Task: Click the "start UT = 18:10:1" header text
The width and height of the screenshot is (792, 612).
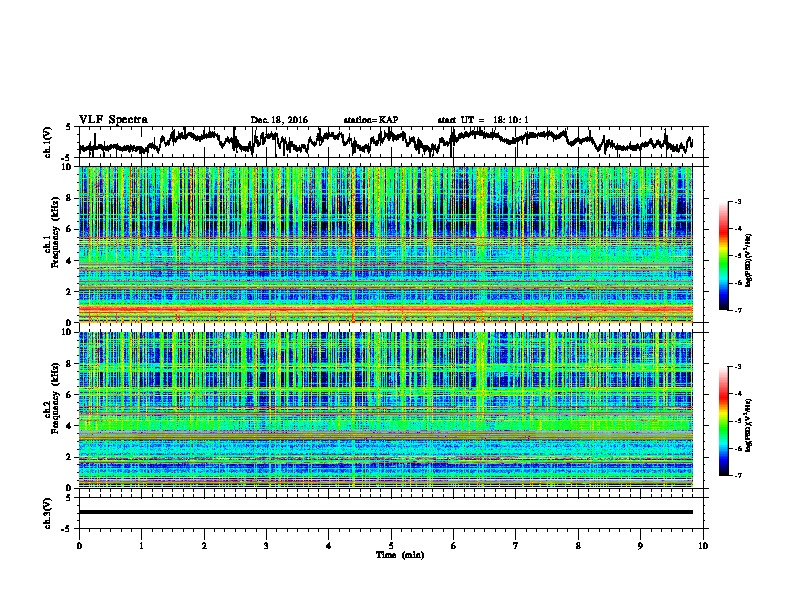Action: pyautogui.click(x=483, y=120)
